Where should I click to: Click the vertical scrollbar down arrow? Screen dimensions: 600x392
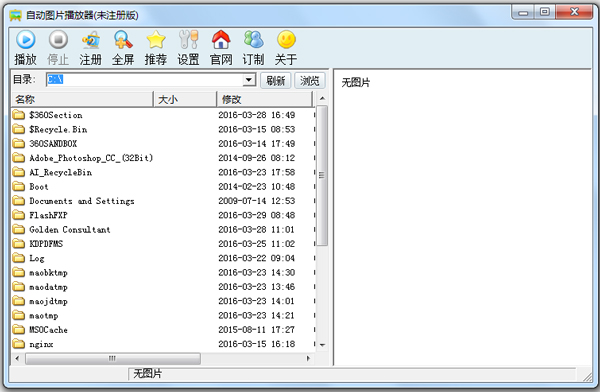coord(322,345)
